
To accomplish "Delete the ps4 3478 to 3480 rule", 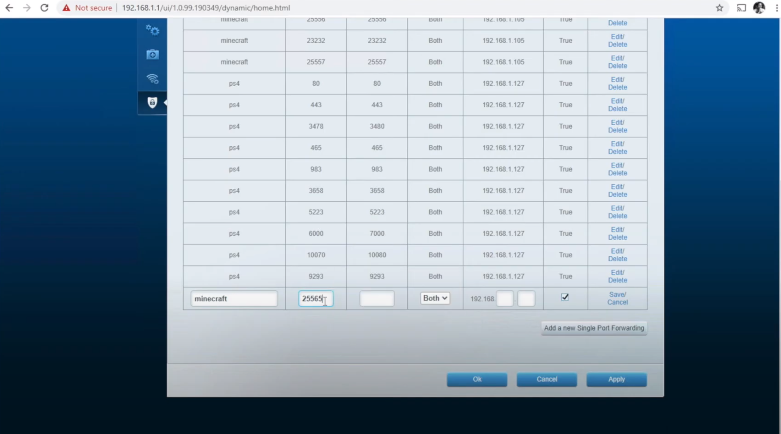I will pyautogui.click(x=618, y=130).
